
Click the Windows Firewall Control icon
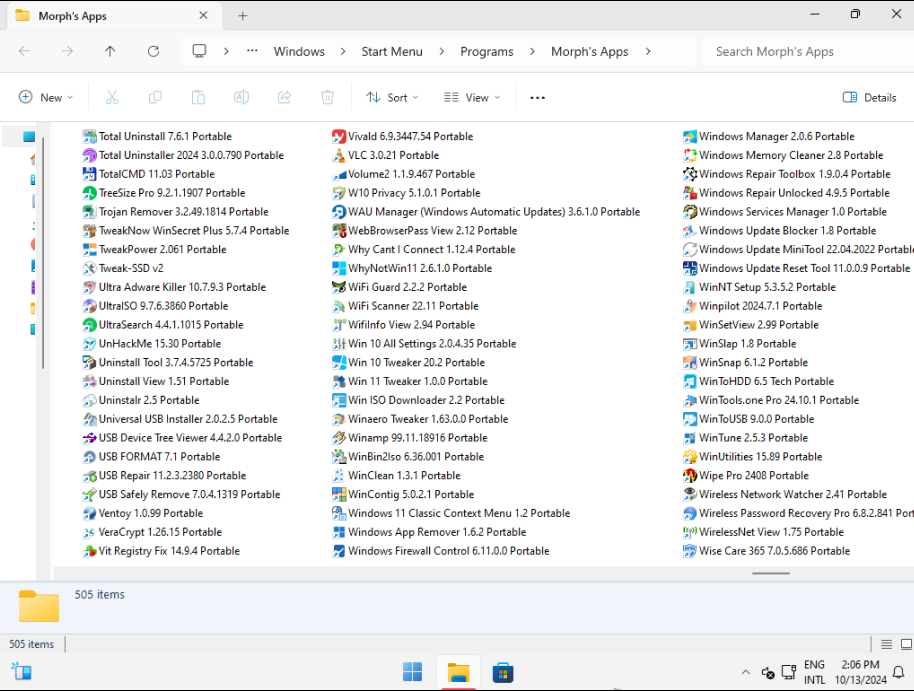click(x=339, y=551)
